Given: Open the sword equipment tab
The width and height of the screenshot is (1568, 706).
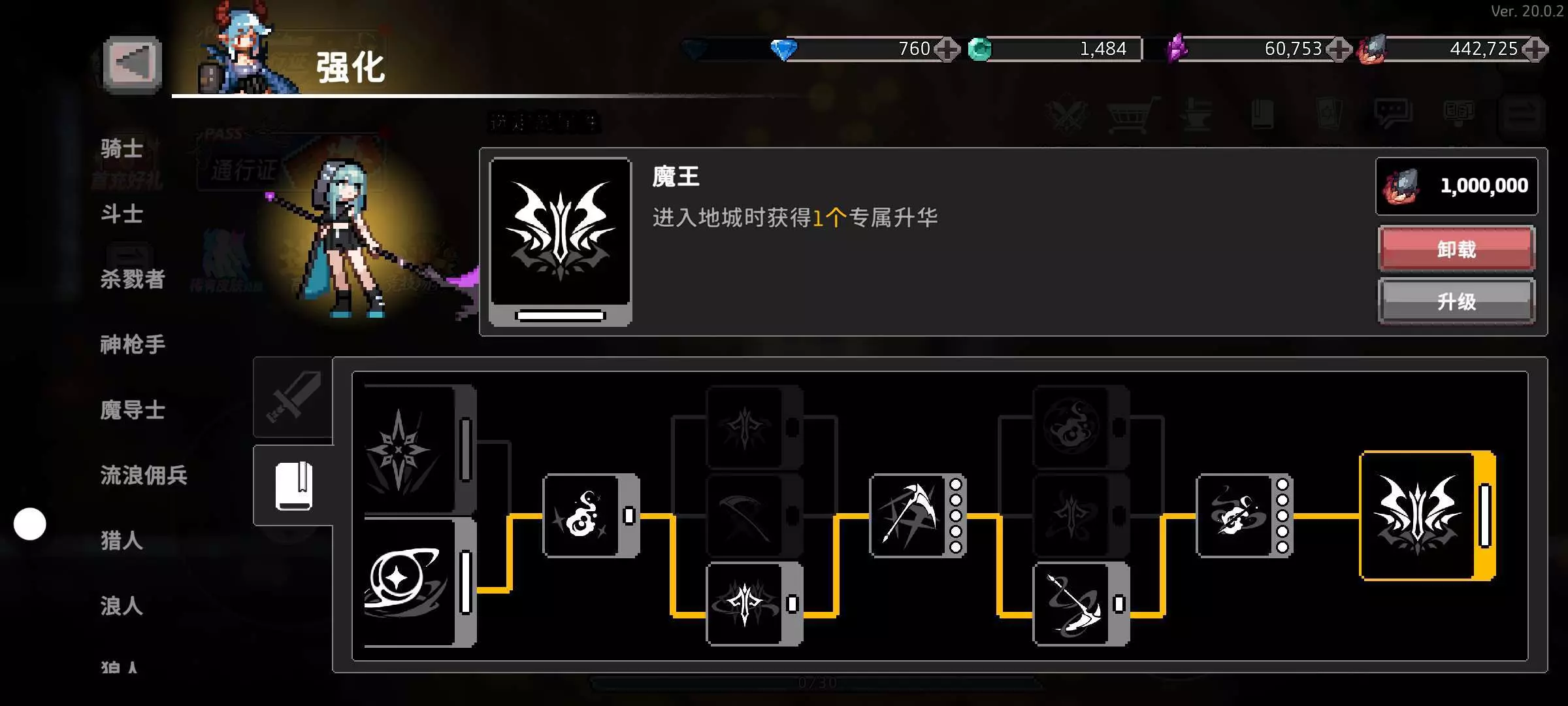Looking at the screenshot, I should pos(293,397).
